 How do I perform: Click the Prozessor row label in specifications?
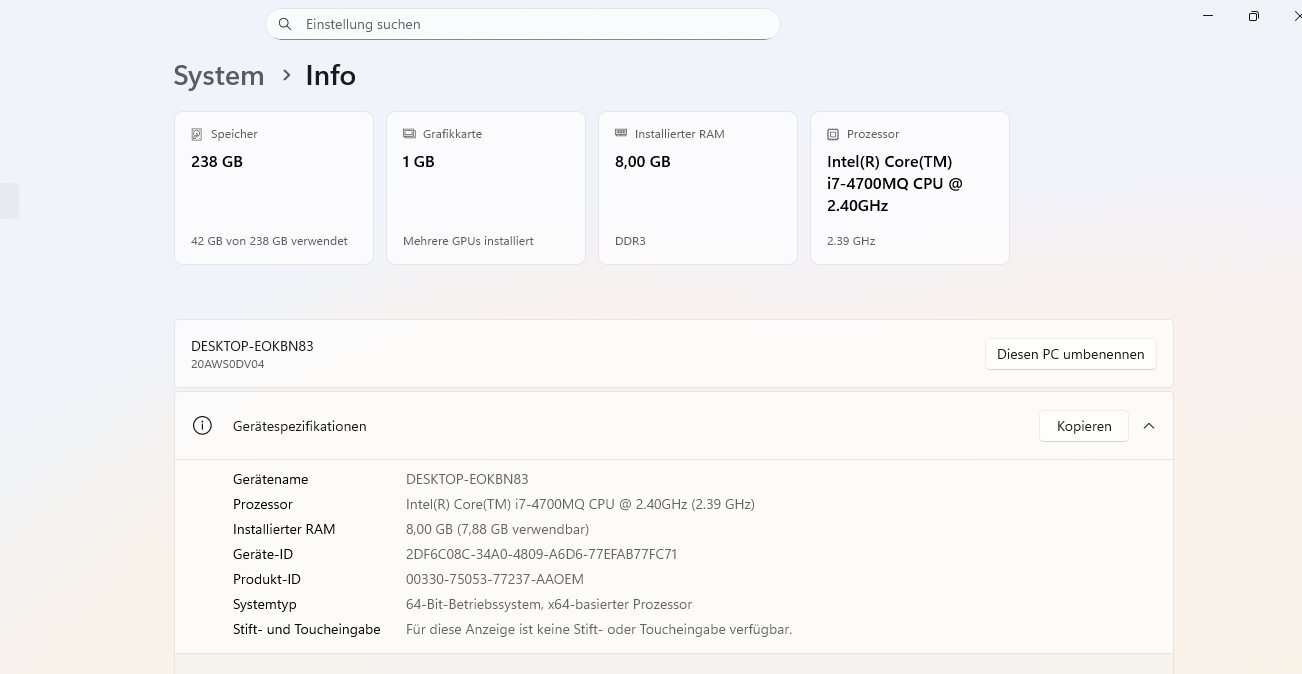[263, 504]
